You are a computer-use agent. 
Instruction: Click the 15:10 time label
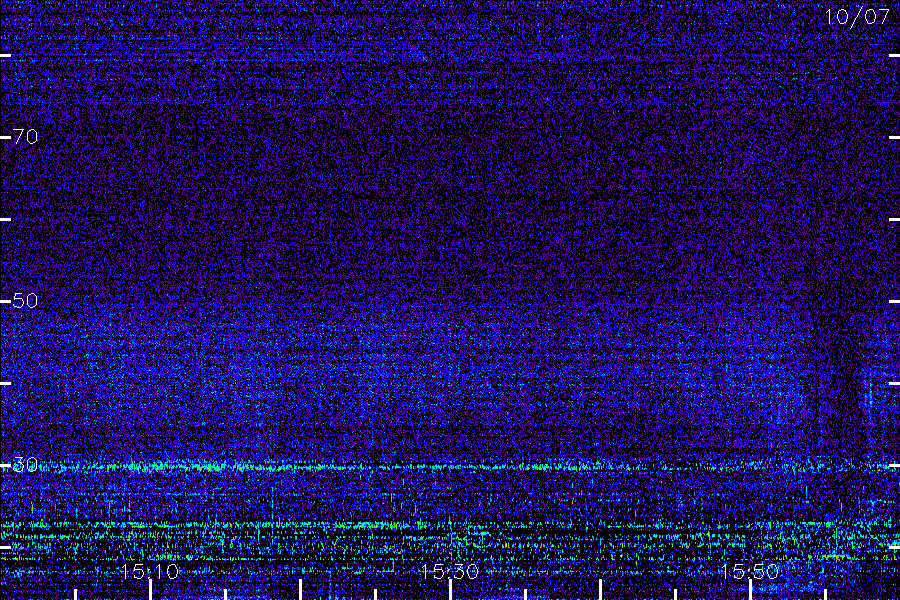tap(150, 571)
